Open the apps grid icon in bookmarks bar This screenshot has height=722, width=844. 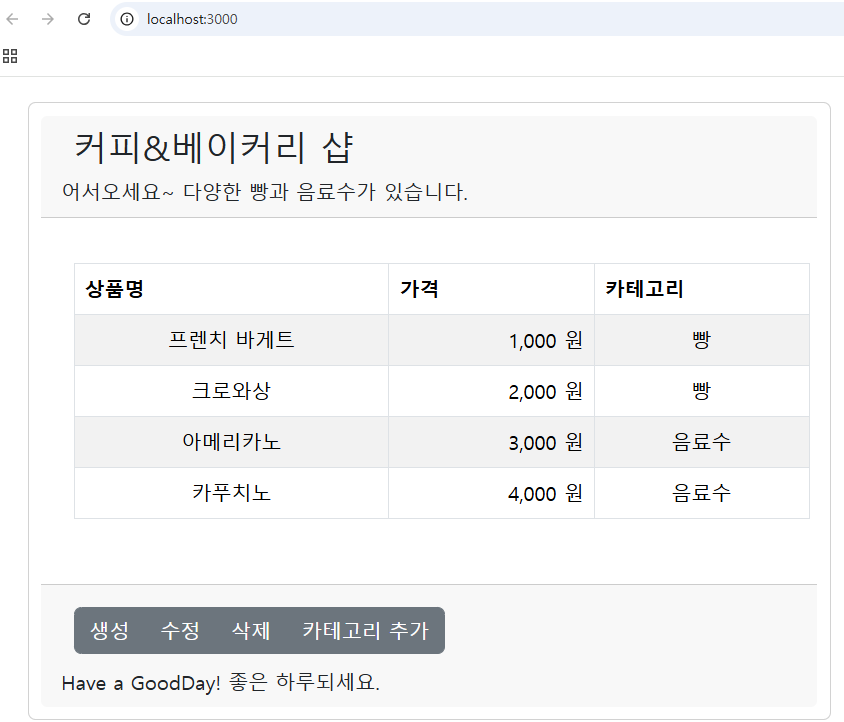10,56
